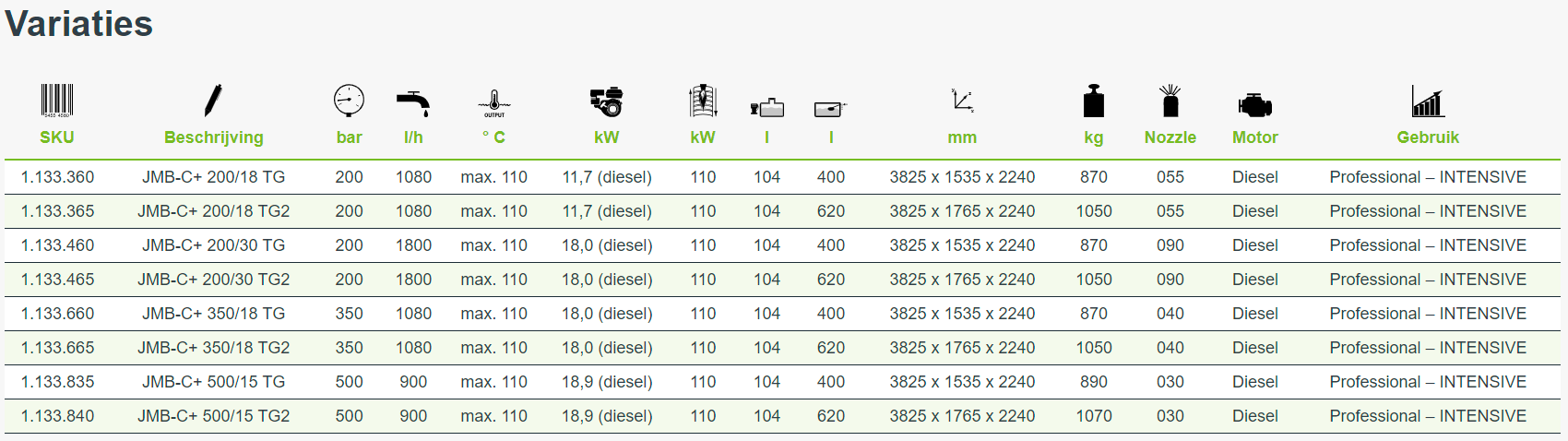Screen dimensions: 1568x441
Task: Click the pen Beschrijving icon
Action: (213, 101)
